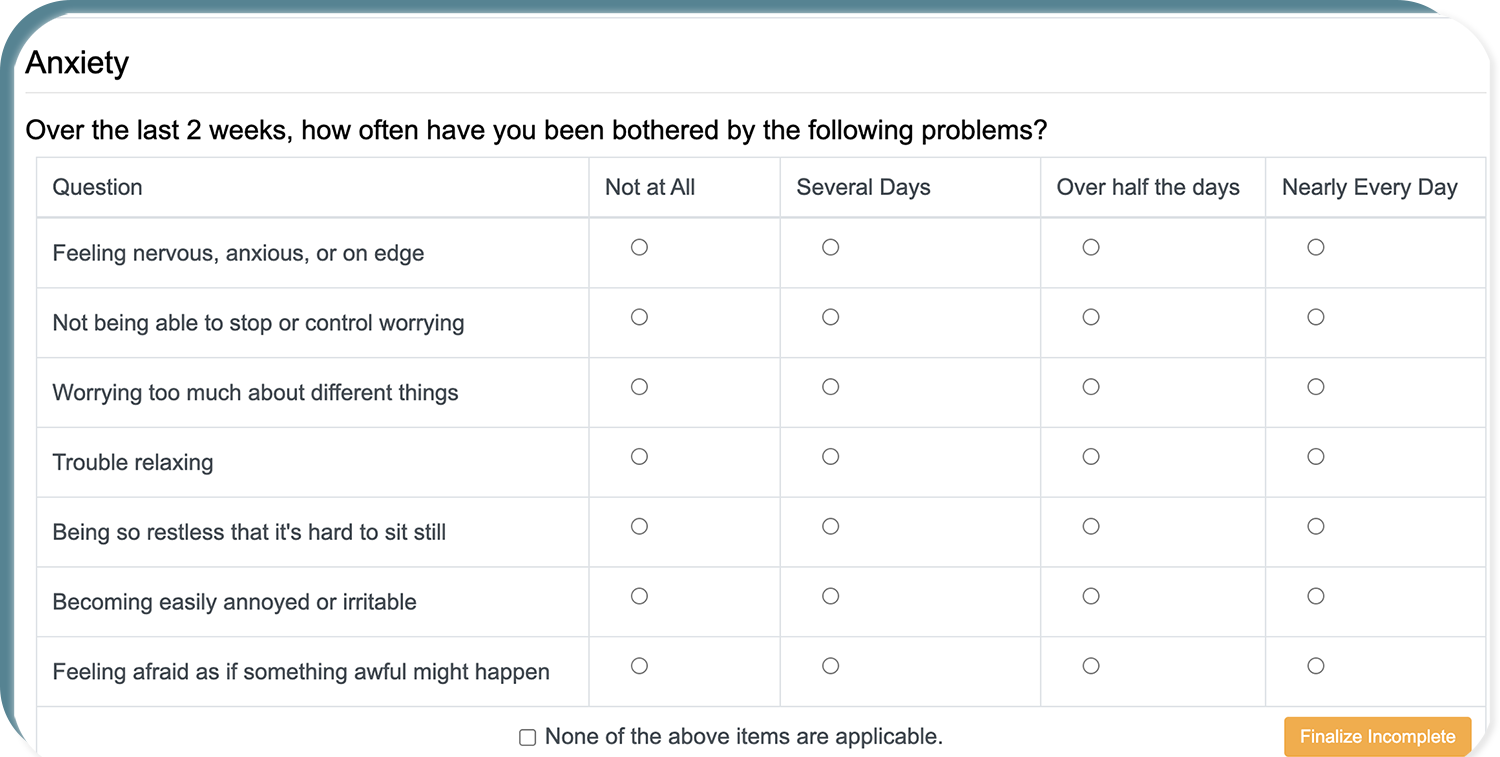Select 'Over half the days' for easily annoyed

(x=1090, y=595)
